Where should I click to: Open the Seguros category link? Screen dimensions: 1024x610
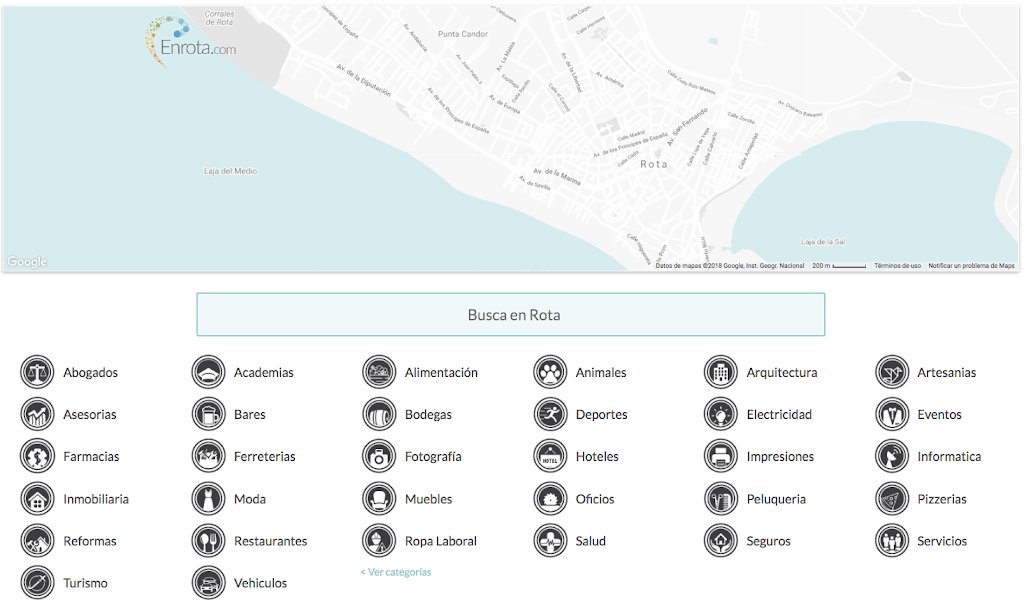768,541
